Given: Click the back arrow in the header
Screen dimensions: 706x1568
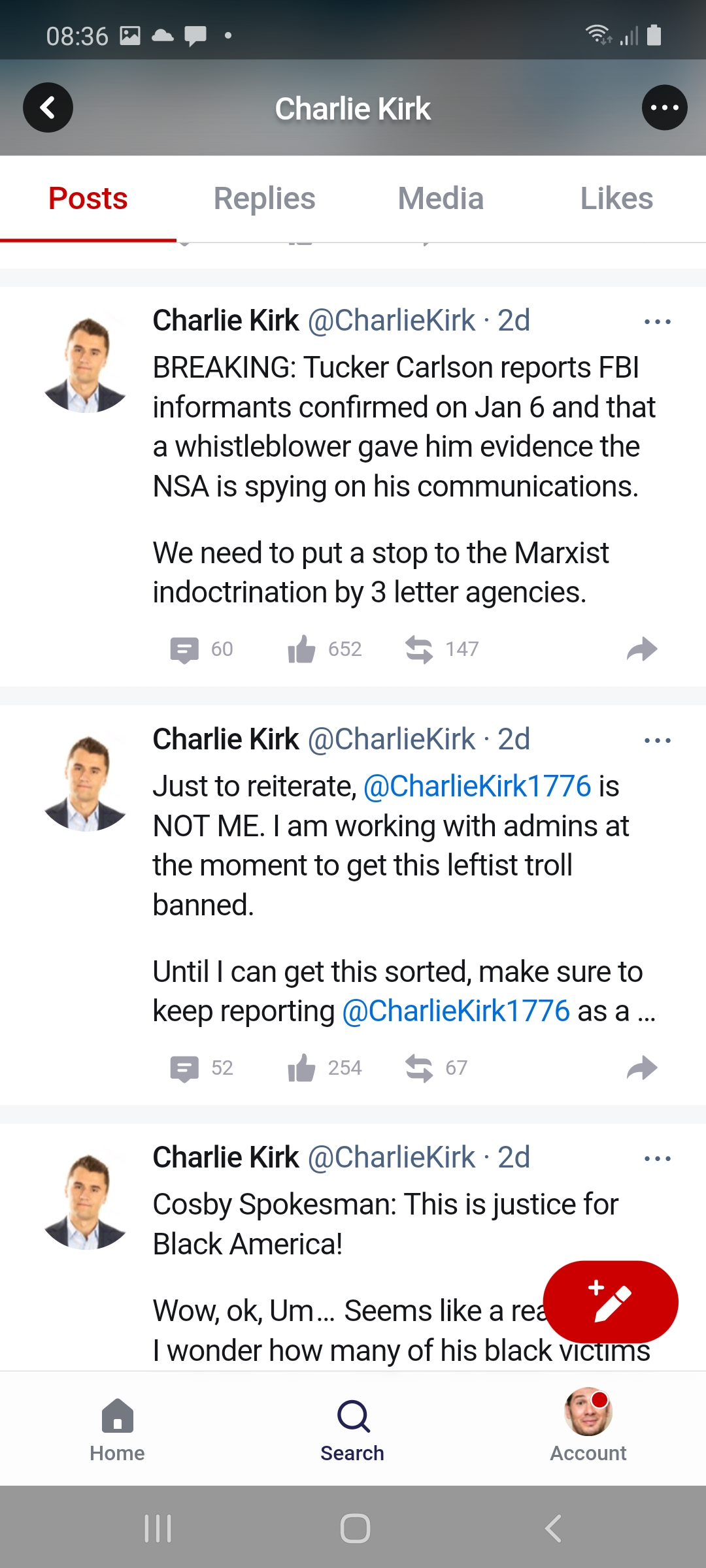Looking at the screenshot, I should 48,107.
